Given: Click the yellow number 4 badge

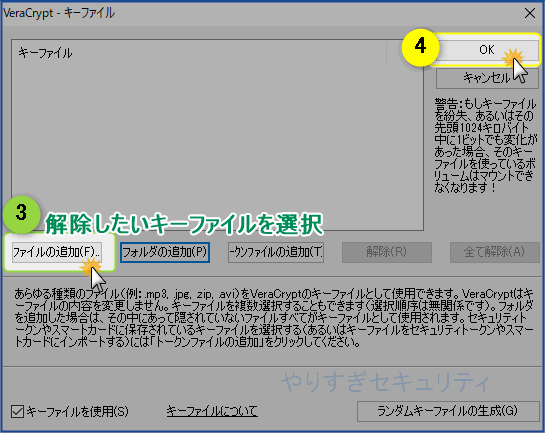Looking at the screenshot, I should 420,47.
